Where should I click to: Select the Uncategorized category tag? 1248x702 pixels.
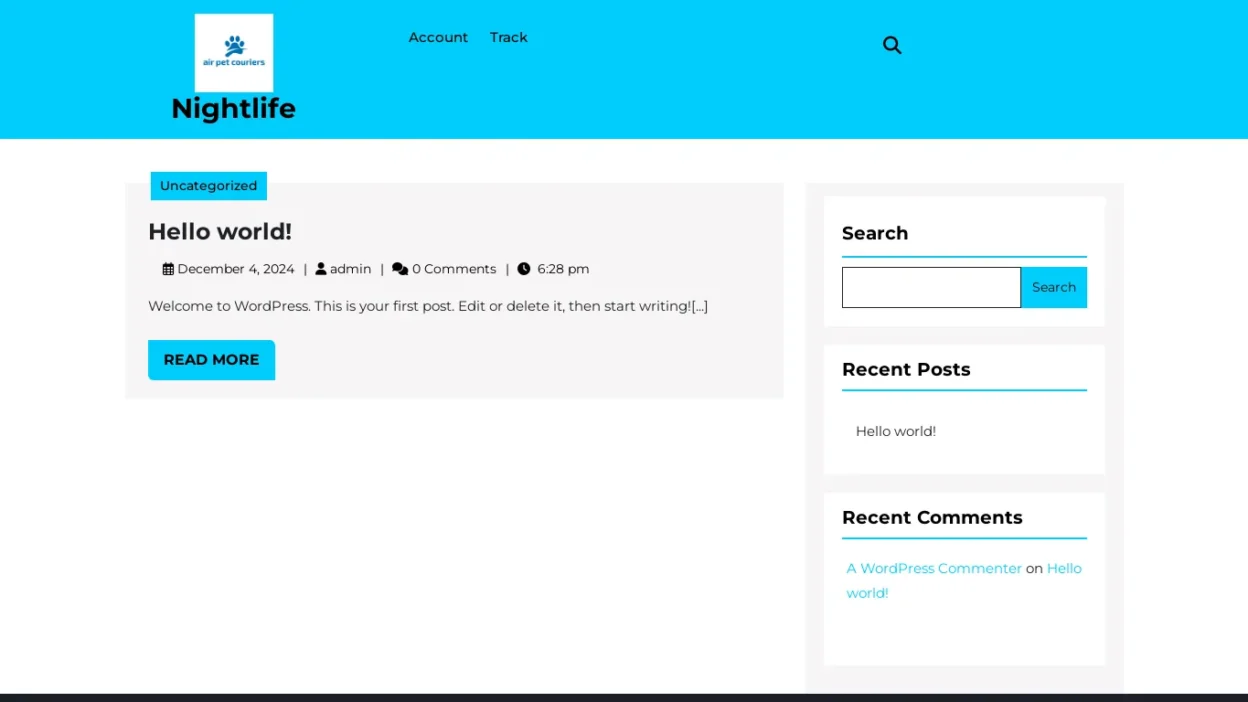208,186
